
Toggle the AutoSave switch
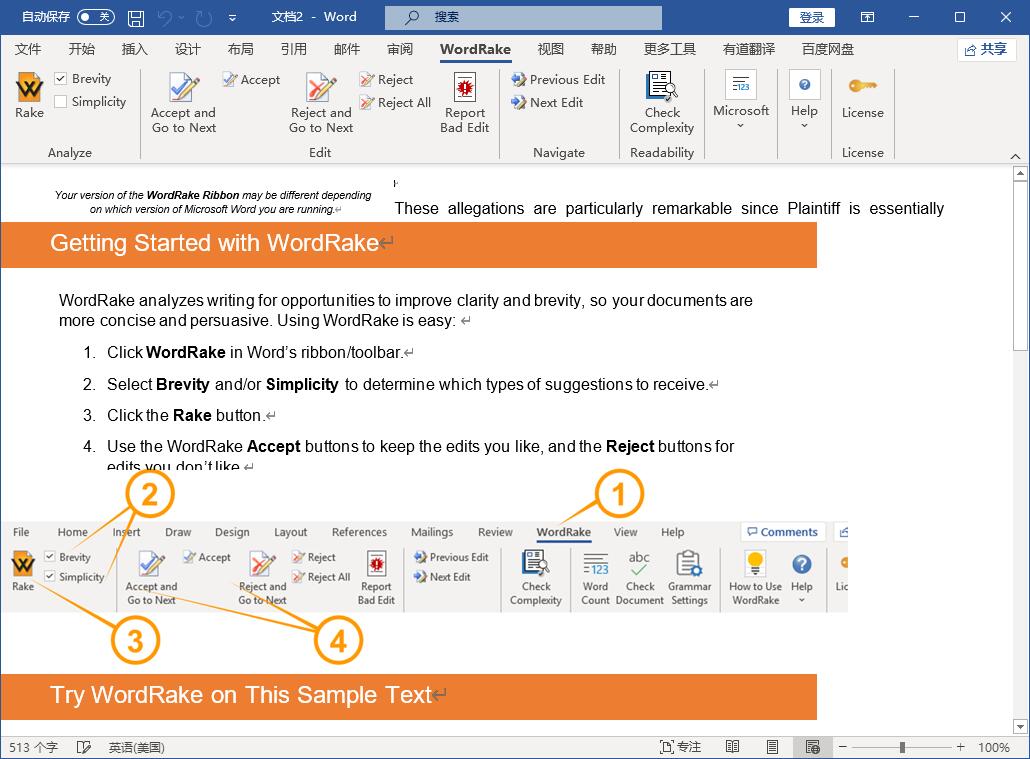point(96,17)
